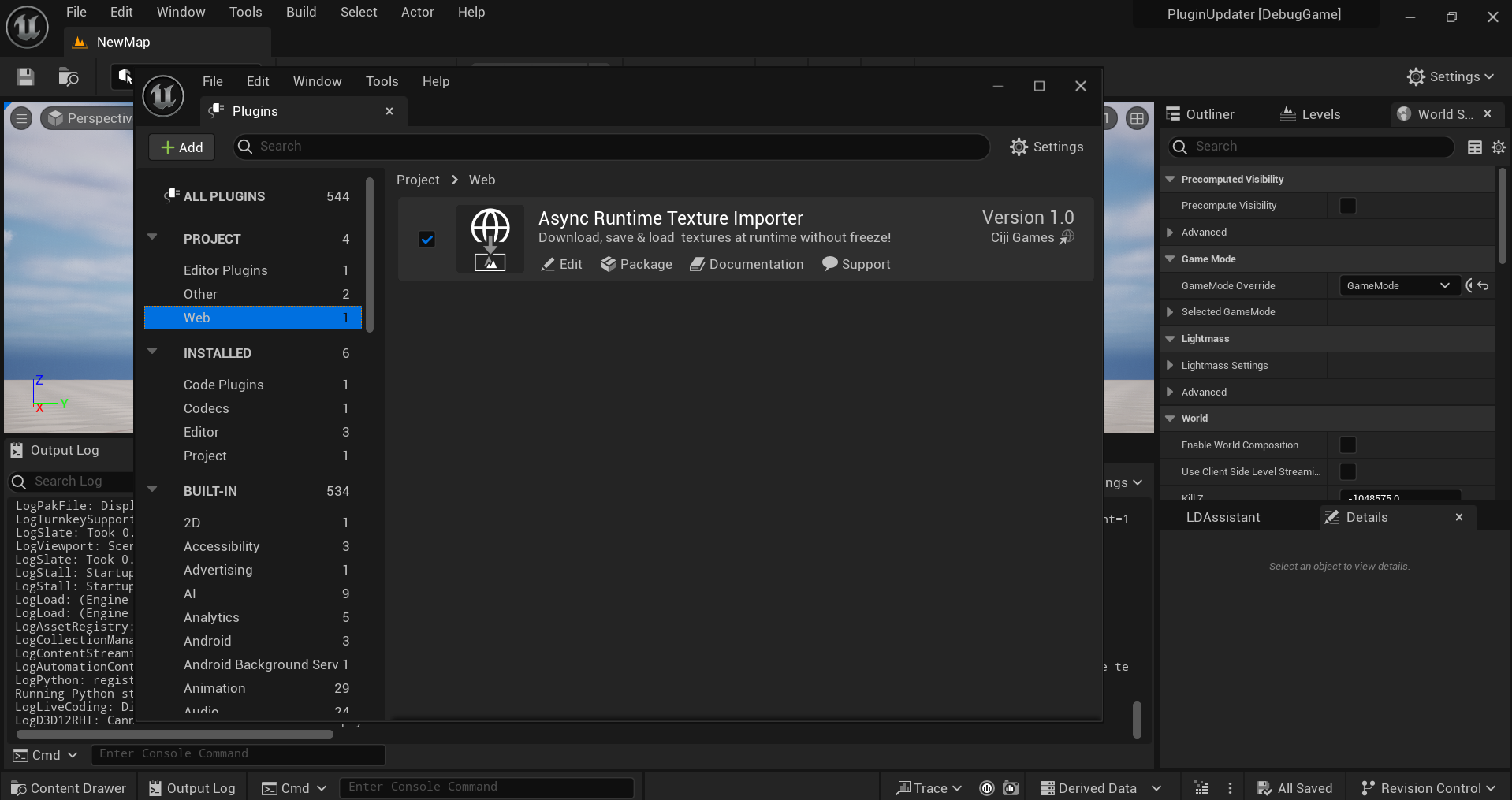Open main Settings dropdown in toolbar
Screen dimensions: 1512x800
(1451, 76)
